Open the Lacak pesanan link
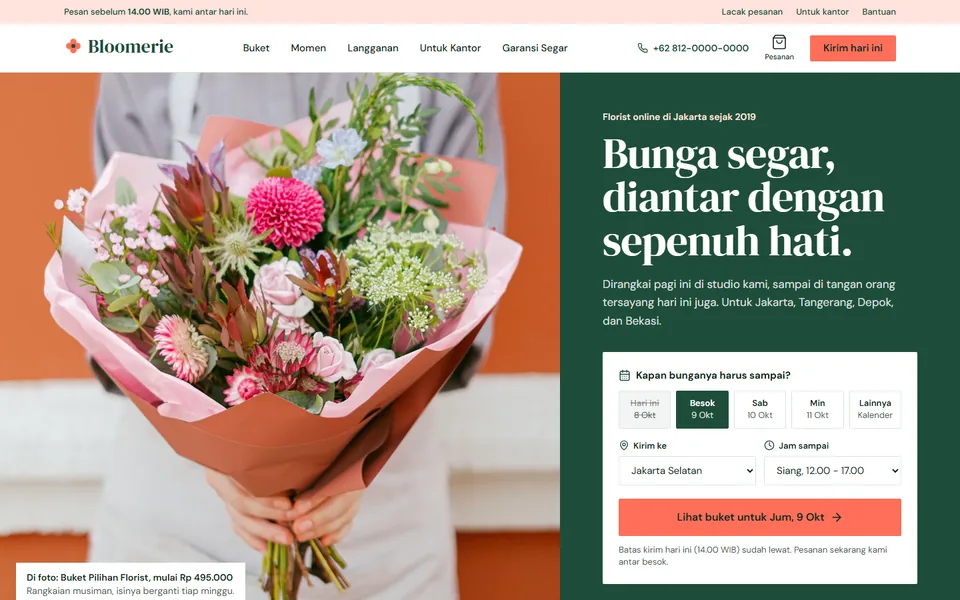Screen dimensions: 960x600 752,12
